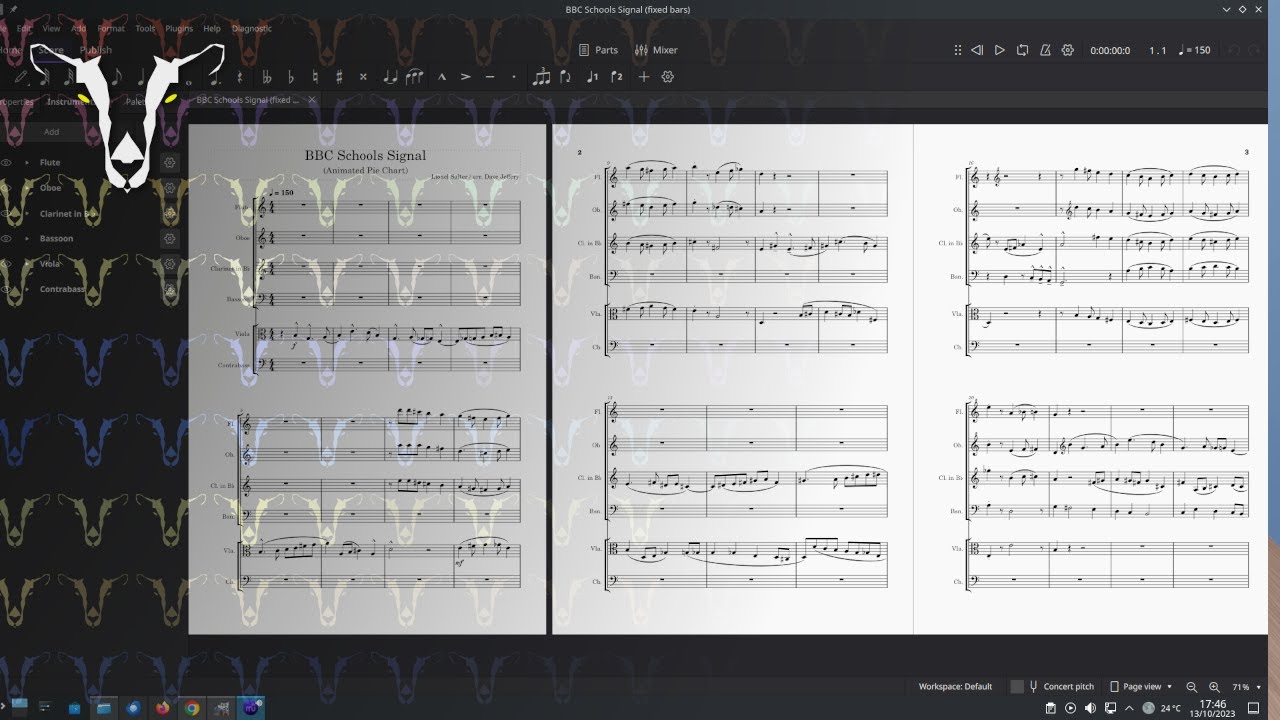Toggle loop playback
The width and height of the screenshot is (1280, 720).
coord(1022,50)
